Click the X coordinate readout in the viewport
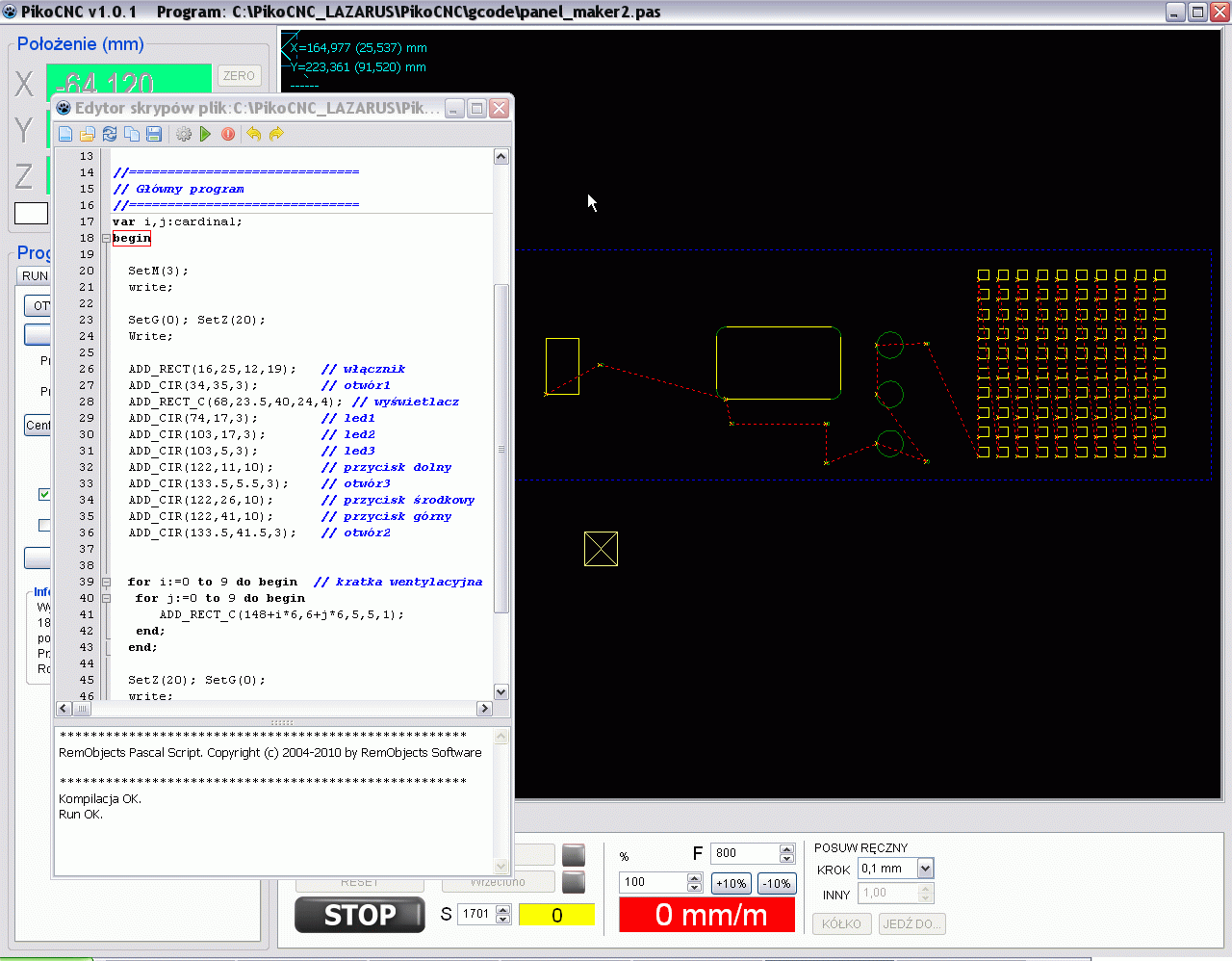The width and height of the screenshot is (1232, 961). tap(358, 47)
